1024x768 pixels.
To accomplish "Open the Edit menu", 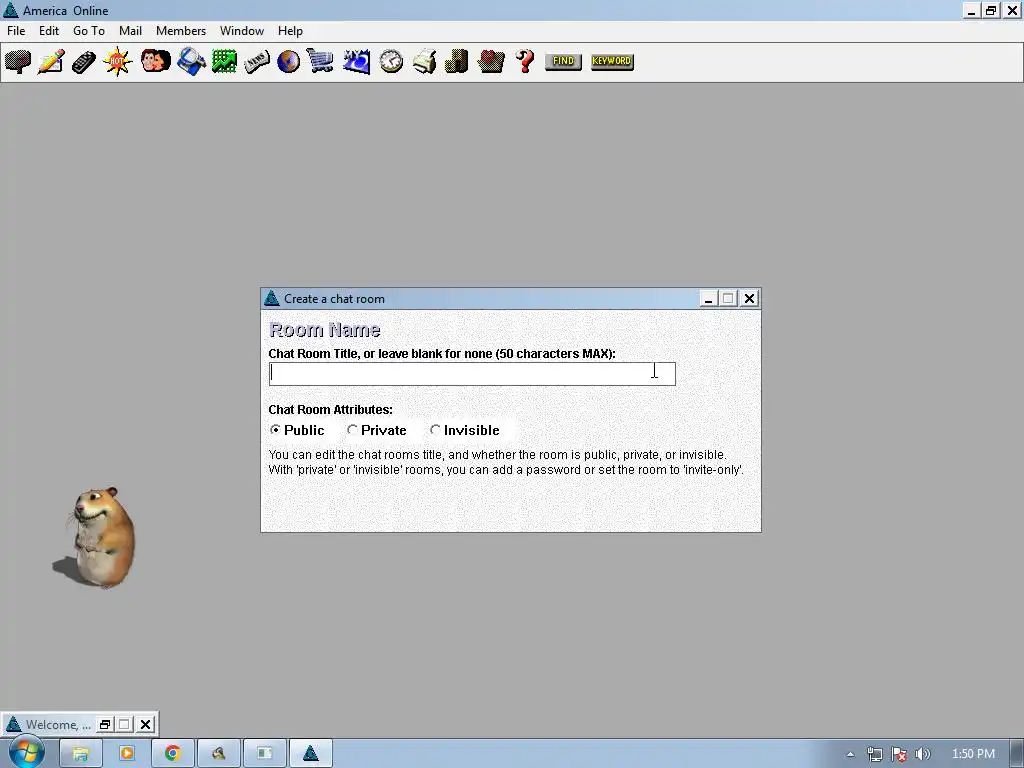I will tap(49, 31).
